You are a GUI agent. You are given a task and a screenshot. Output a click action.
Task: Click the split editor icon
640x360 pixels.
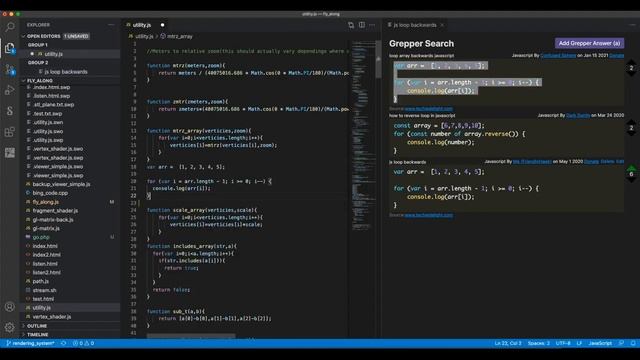tap(362, 25)
